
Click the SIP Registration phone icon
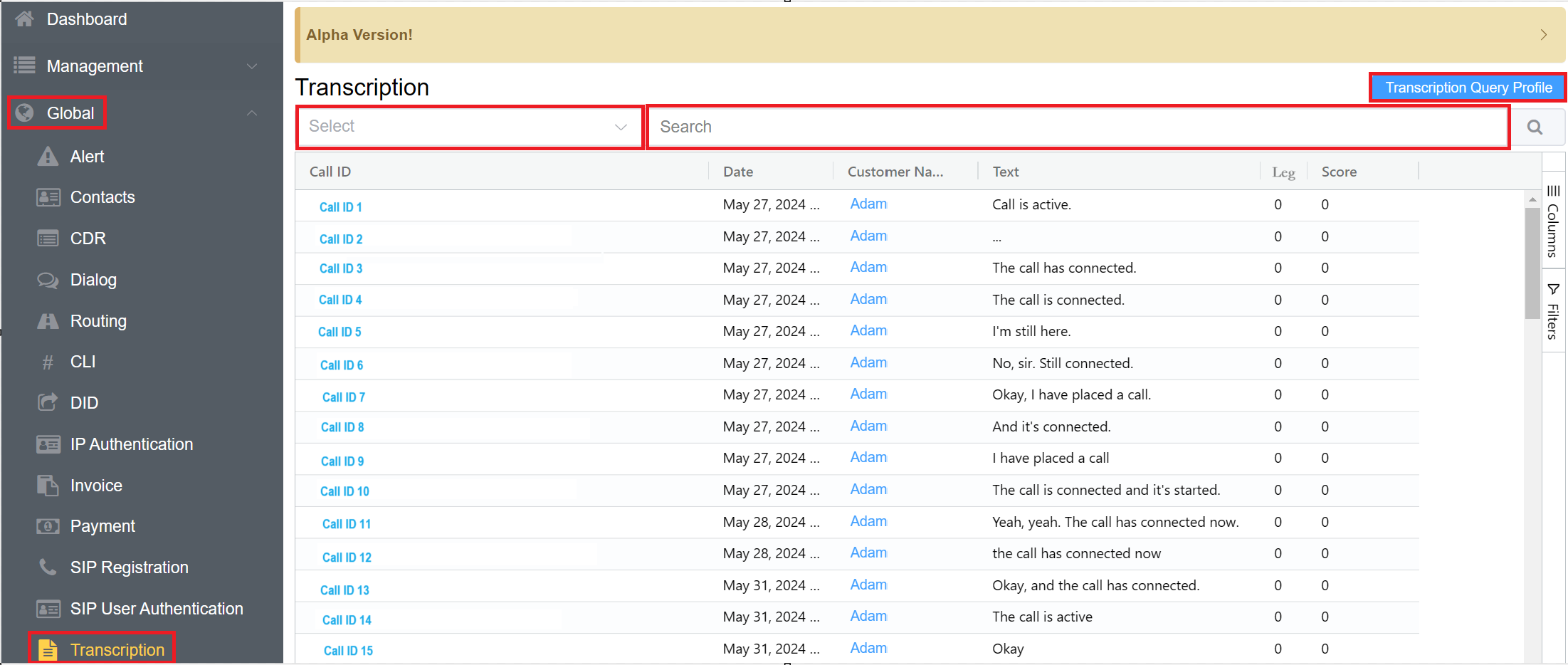click(48, 567)
